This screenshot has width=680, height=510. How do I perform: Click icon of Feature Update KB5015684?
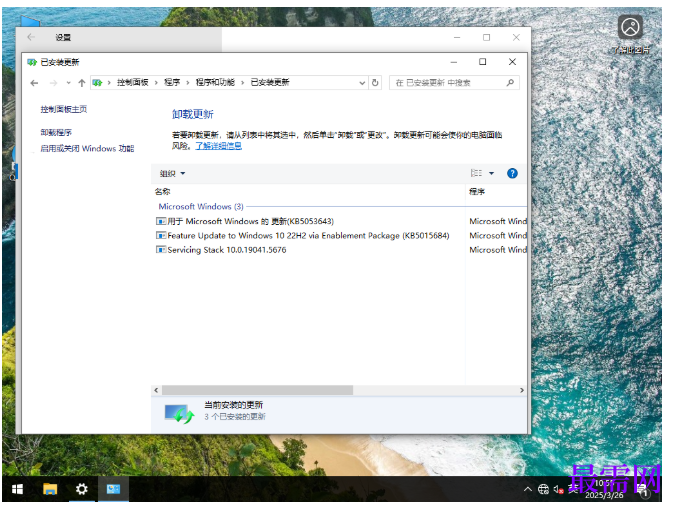[x=161, y=235]
